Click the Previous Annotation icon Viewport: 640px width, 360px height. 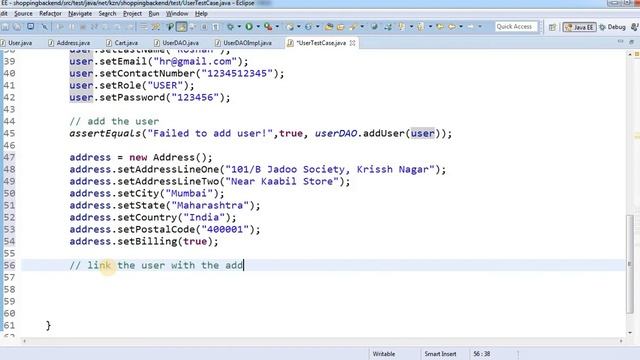point(420,27)
